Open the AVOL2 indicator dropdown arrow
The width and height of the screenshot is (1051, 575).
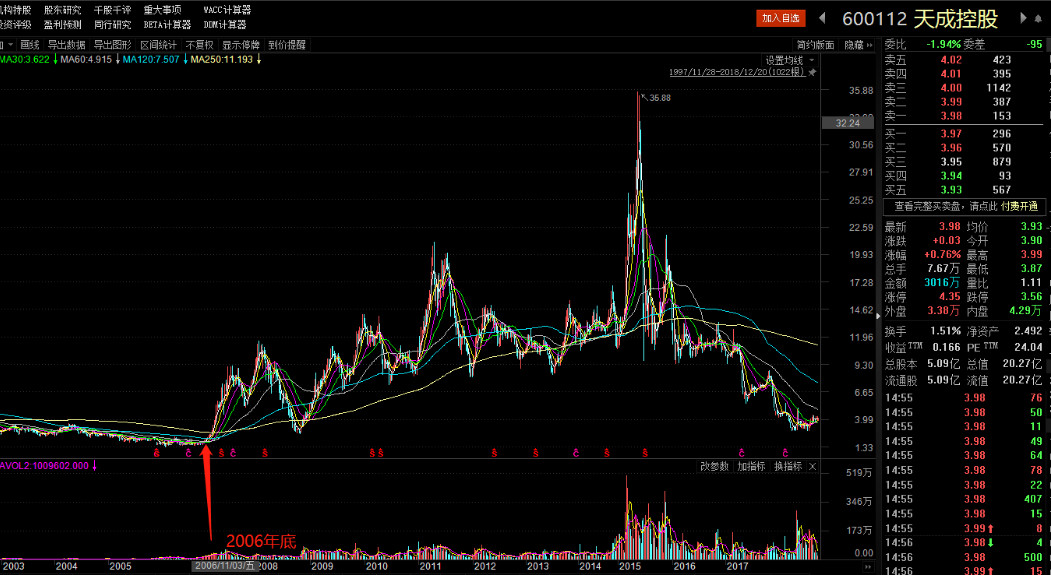pos(94,466)
